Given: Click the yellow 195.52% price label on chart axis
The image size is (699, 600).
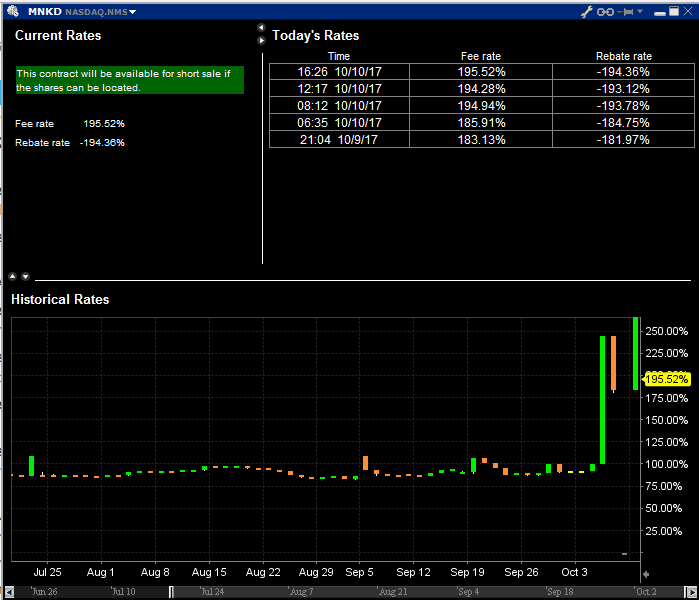Looking at the screenshot, I should tap(666, 379).
